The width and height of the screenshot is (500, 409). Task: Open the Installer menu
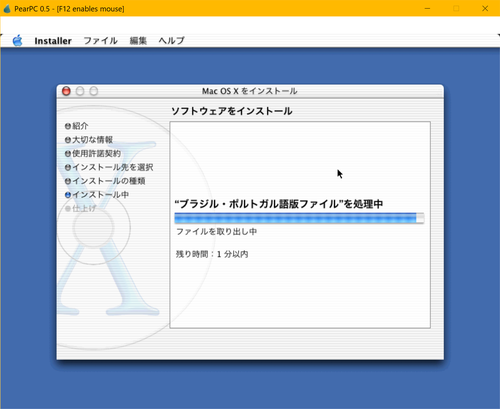coord(53,41)
